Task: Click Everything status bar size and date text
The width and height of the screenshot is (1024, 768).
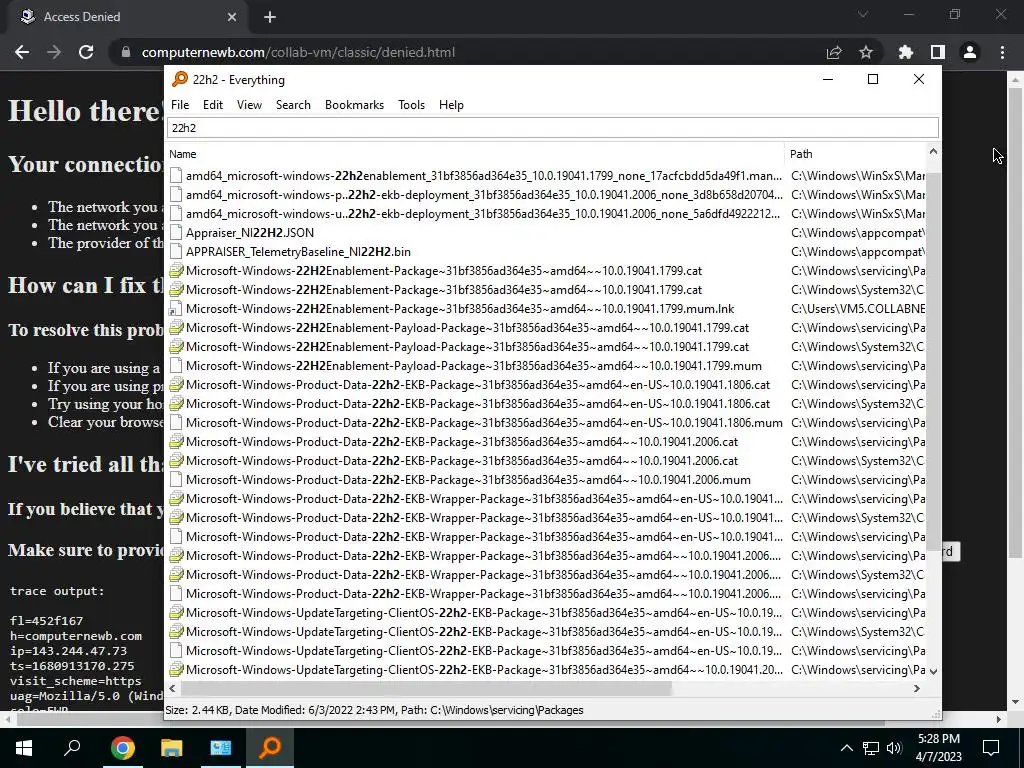Action: click(x=374, y=710)
